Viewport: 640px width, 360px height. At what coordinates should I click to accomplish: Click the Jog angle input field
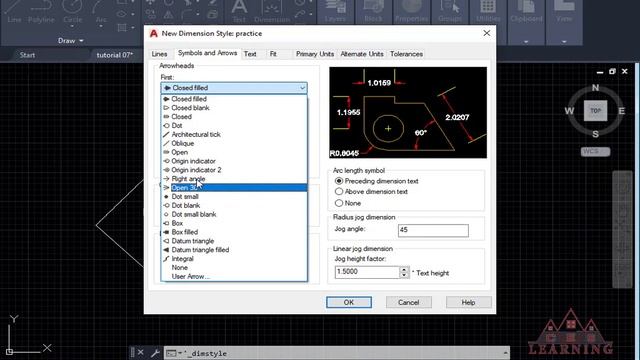[x=433, y=230]
